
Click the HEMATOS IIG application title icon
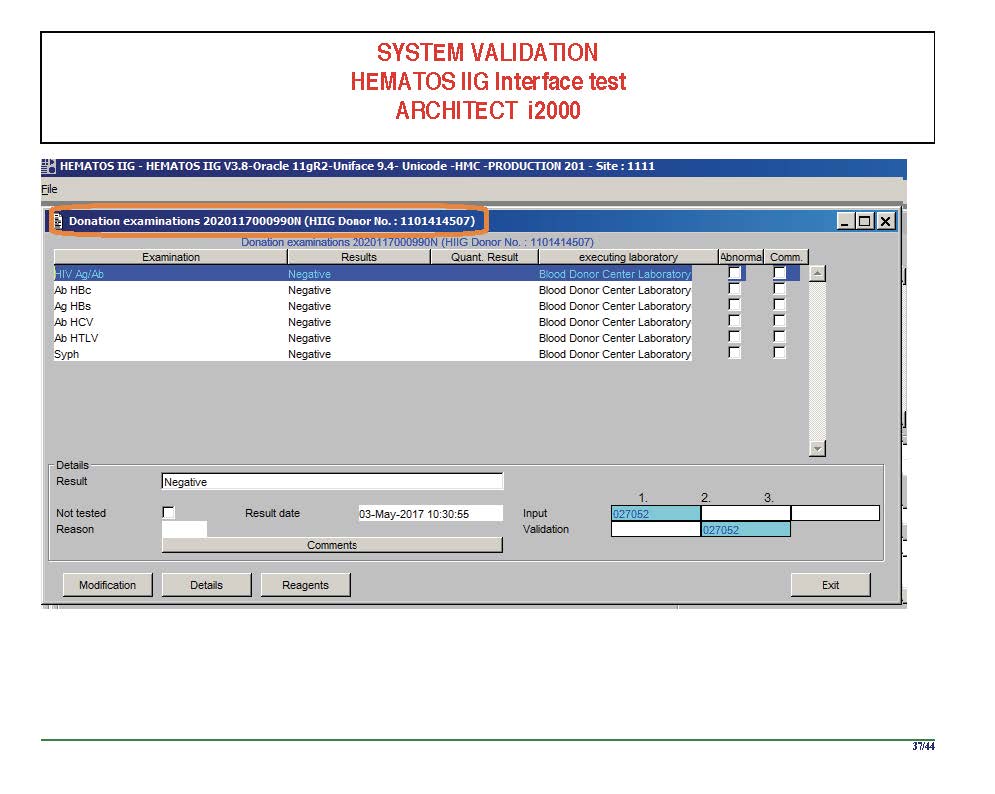pos(48,167)
